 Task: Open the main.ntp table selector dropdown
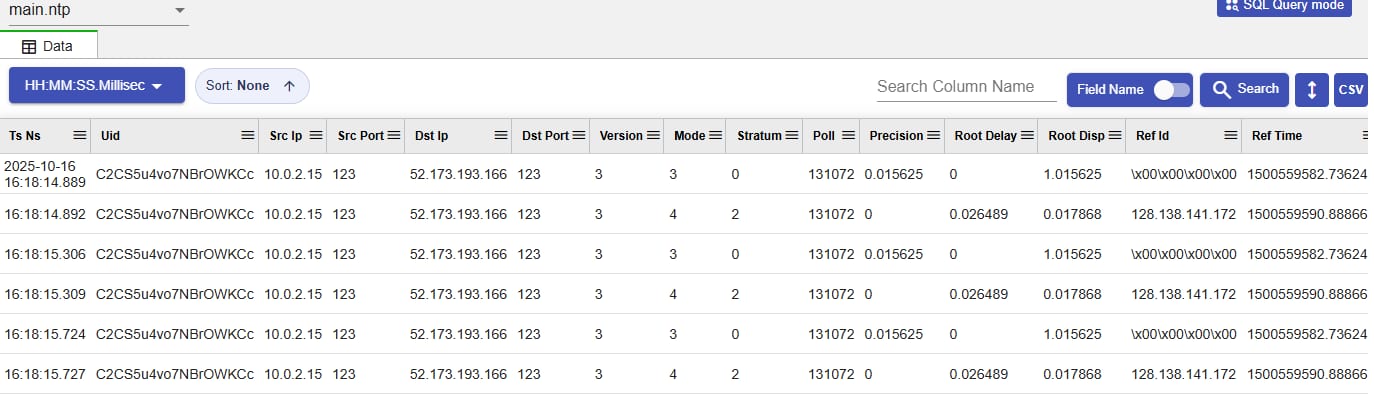click(98, 11)
